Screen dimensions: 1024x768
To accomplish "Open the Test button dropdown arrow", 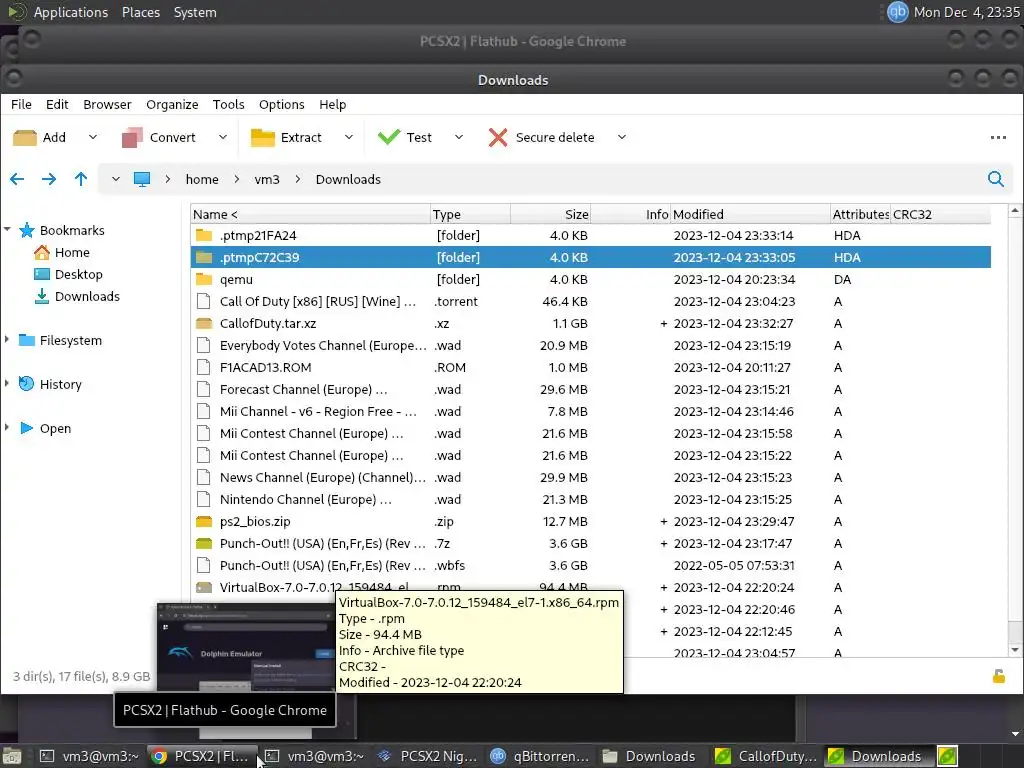I will [459, 137].
